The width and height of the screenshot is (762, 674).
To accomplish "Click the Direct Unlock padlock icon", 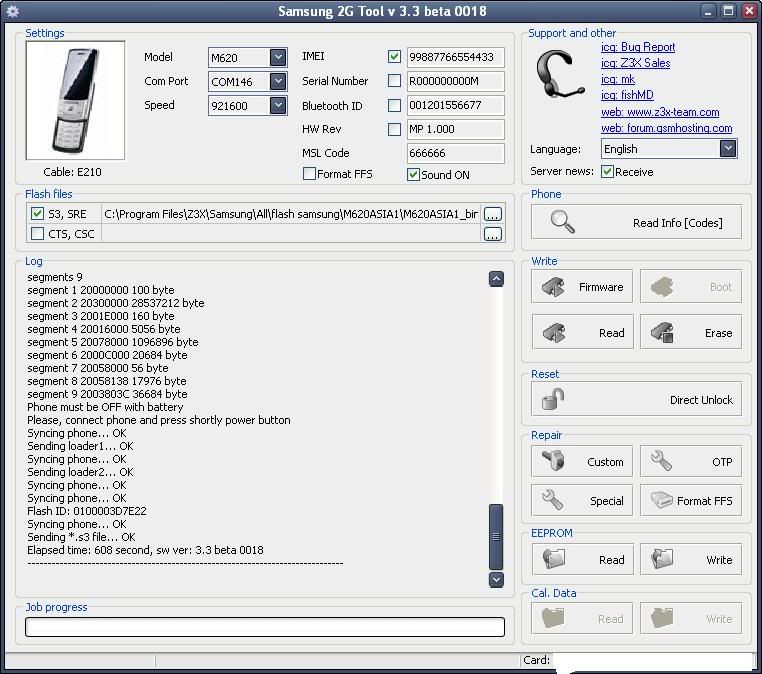I will click(x=553, y=399).
